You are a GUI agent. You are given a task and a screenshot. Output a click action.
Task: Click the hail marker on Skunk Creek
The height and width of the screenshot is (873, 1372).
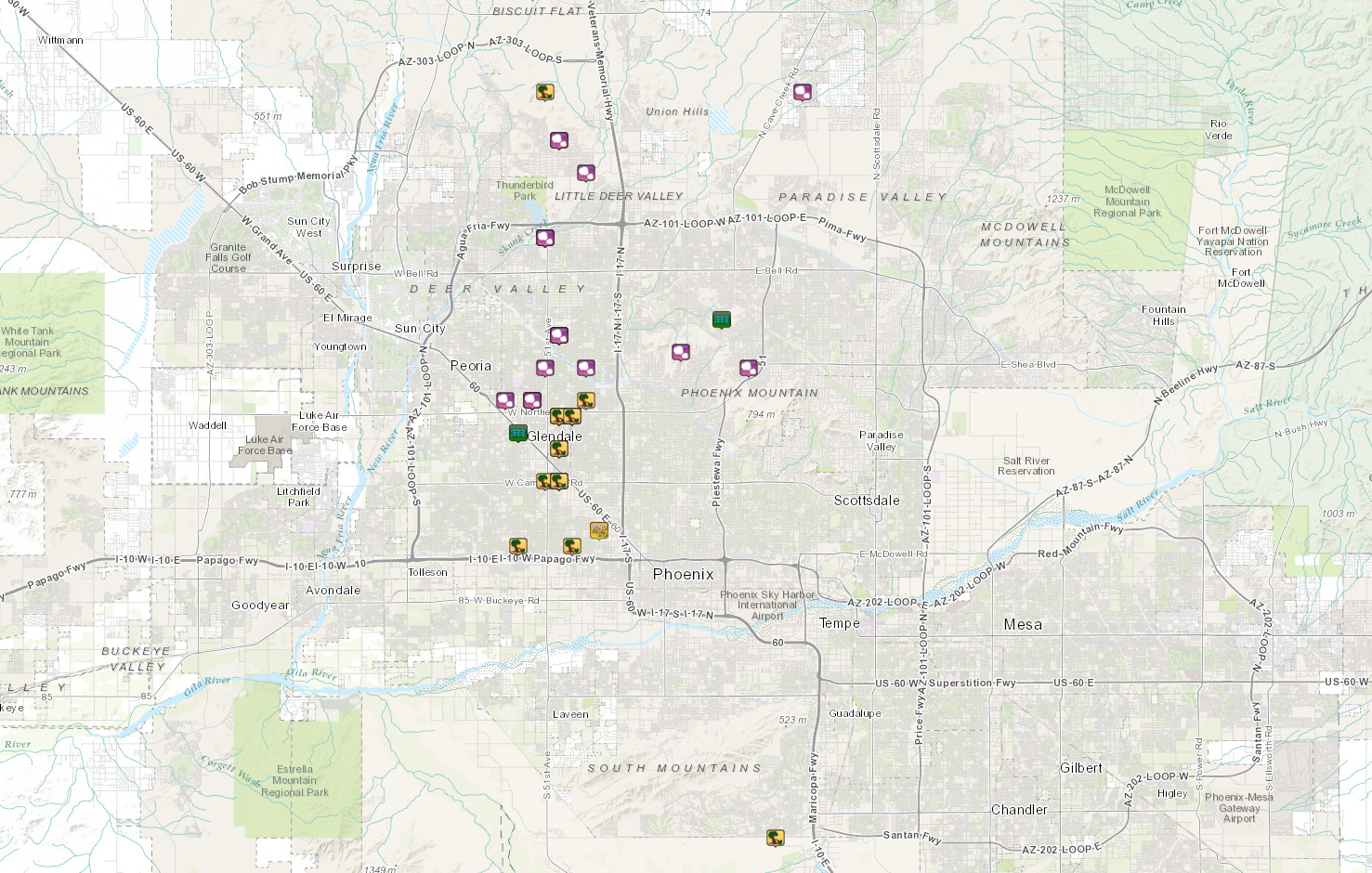point(545,238)
